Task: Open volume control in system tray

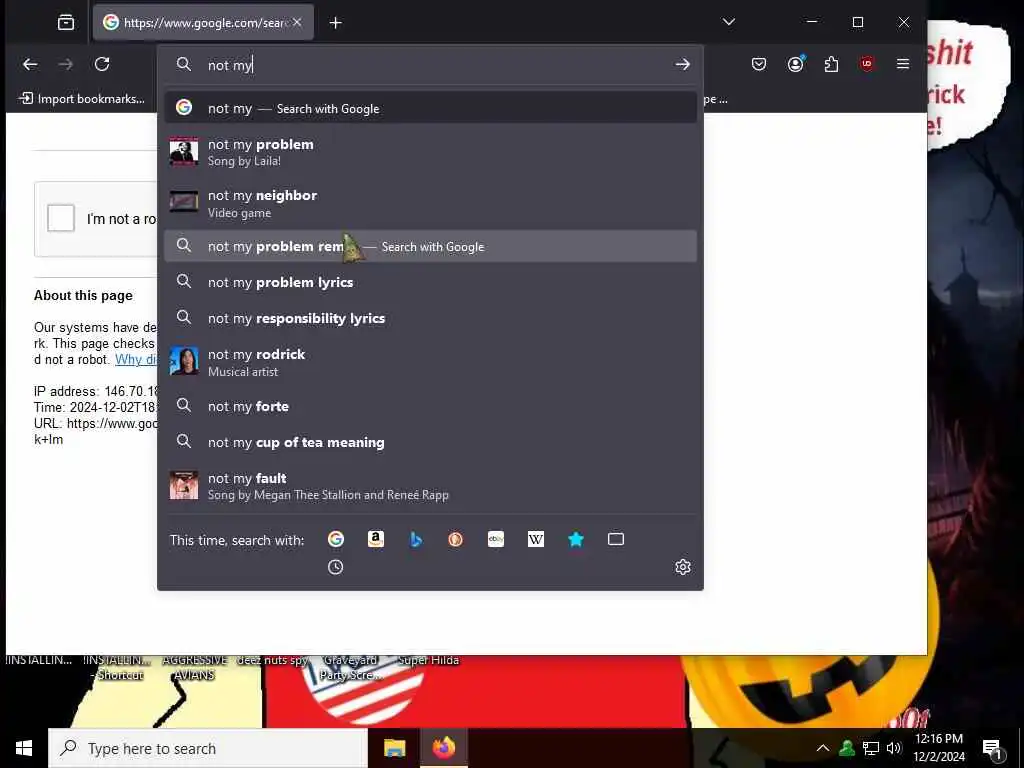Action: pyautogui.click(x=894, y=748)
